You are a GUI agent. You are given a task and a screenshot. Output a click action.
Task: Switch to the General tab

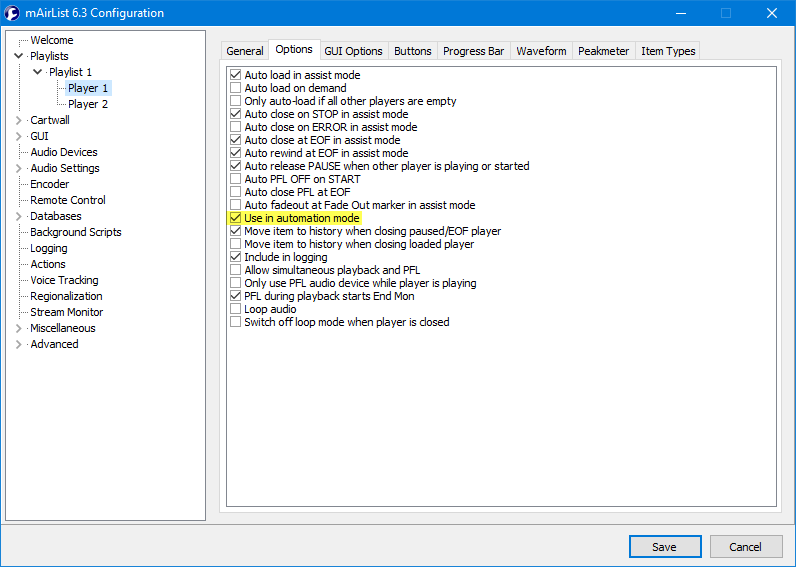pos(245,51)
